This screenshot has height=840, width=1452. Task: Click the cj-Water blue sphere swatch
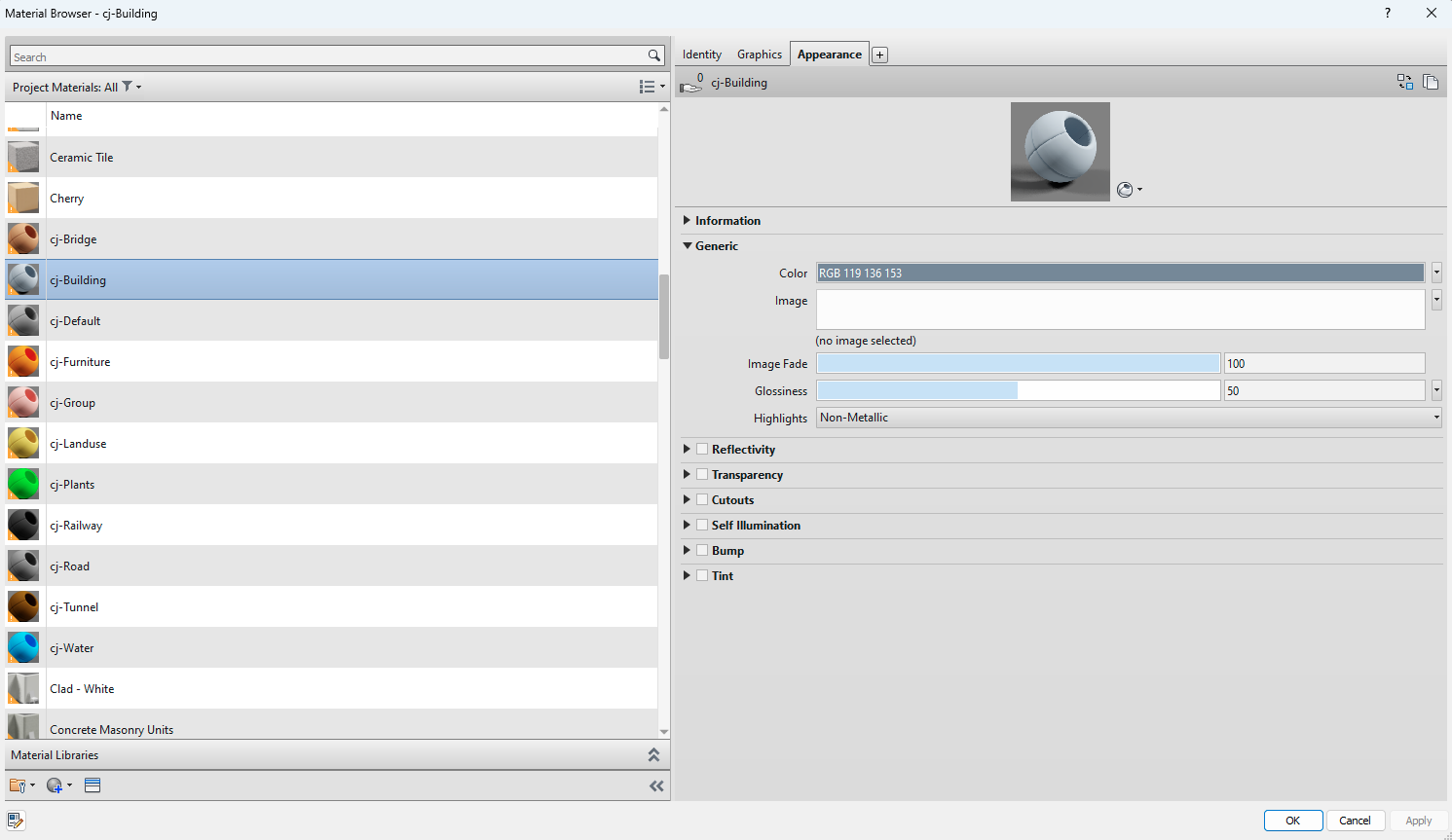point(23,647)
